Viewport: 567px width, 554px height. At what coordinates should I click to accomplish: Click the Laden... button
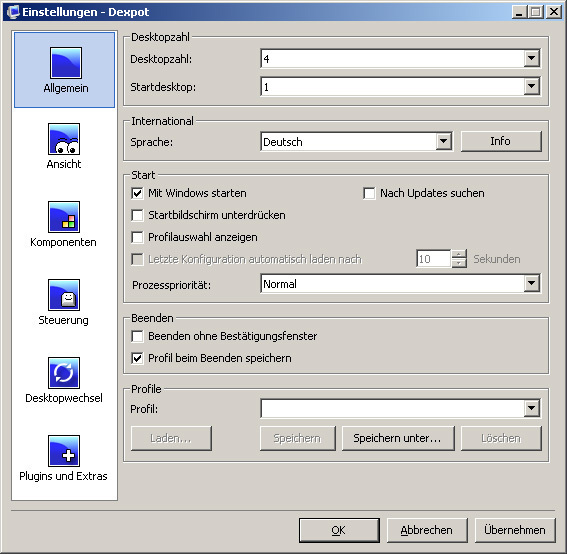171,438
